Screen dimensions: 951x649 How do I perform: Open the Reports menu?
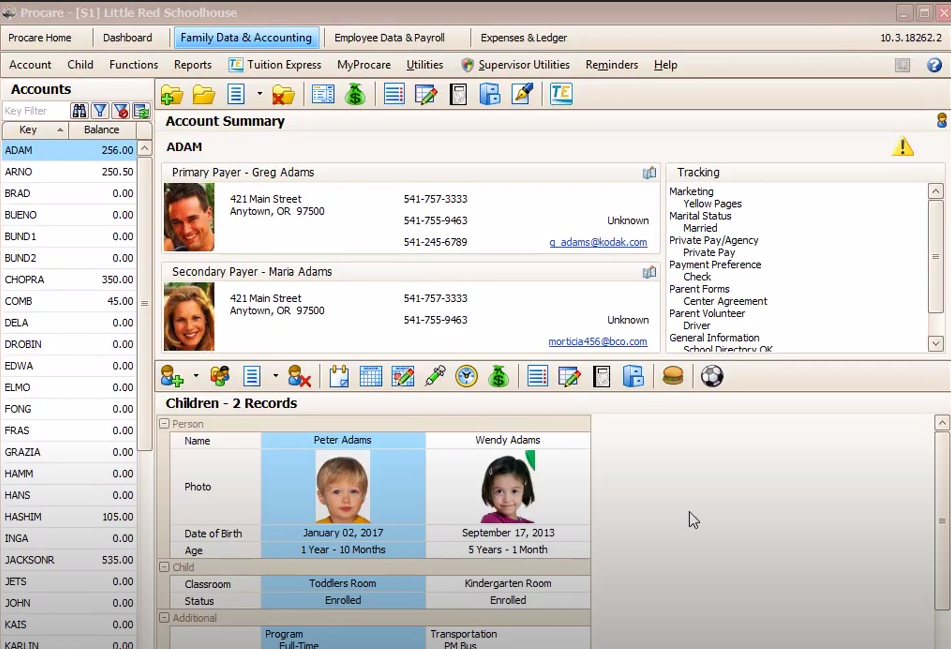[x=193, y=65]
